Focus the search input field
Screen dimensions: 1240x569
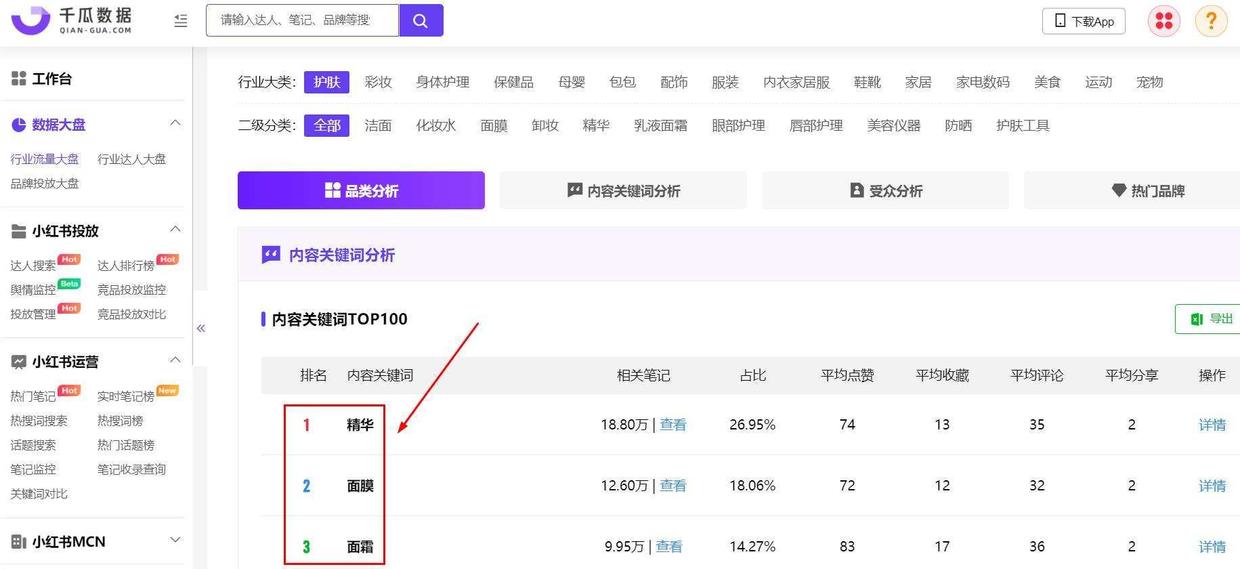click(302, 20)
